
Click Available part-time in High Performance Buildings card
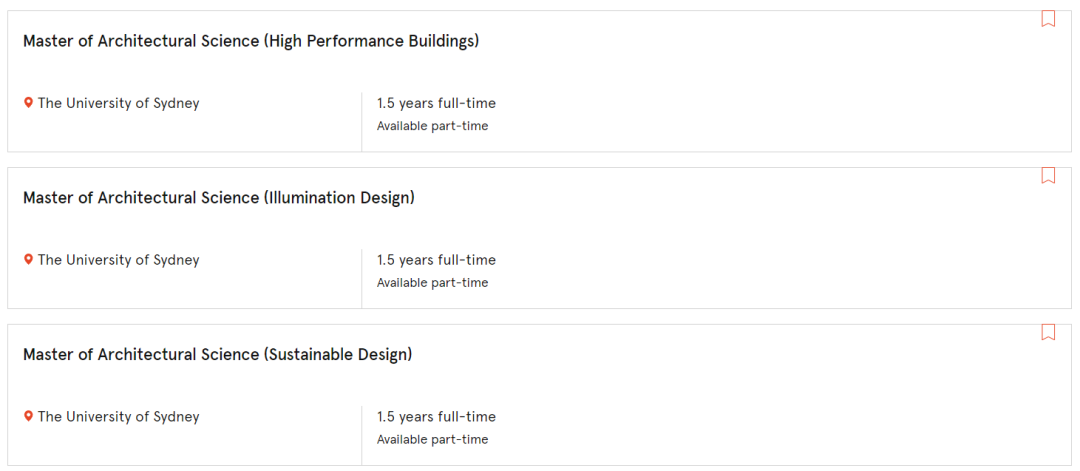(432, 126)
